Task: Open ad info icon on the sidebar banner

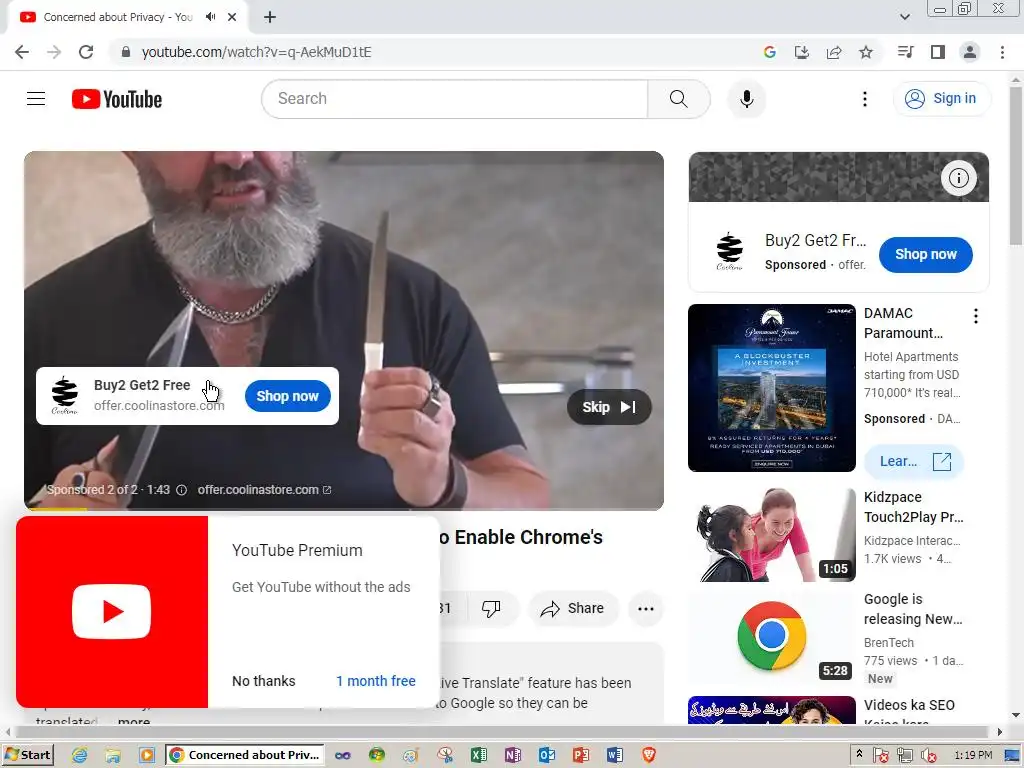Action: (958, 178)
